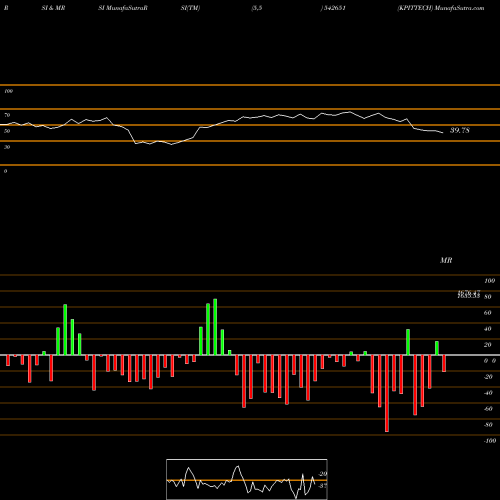
Task: Click the longest red MR histogram bar
Action: (387, 393)
